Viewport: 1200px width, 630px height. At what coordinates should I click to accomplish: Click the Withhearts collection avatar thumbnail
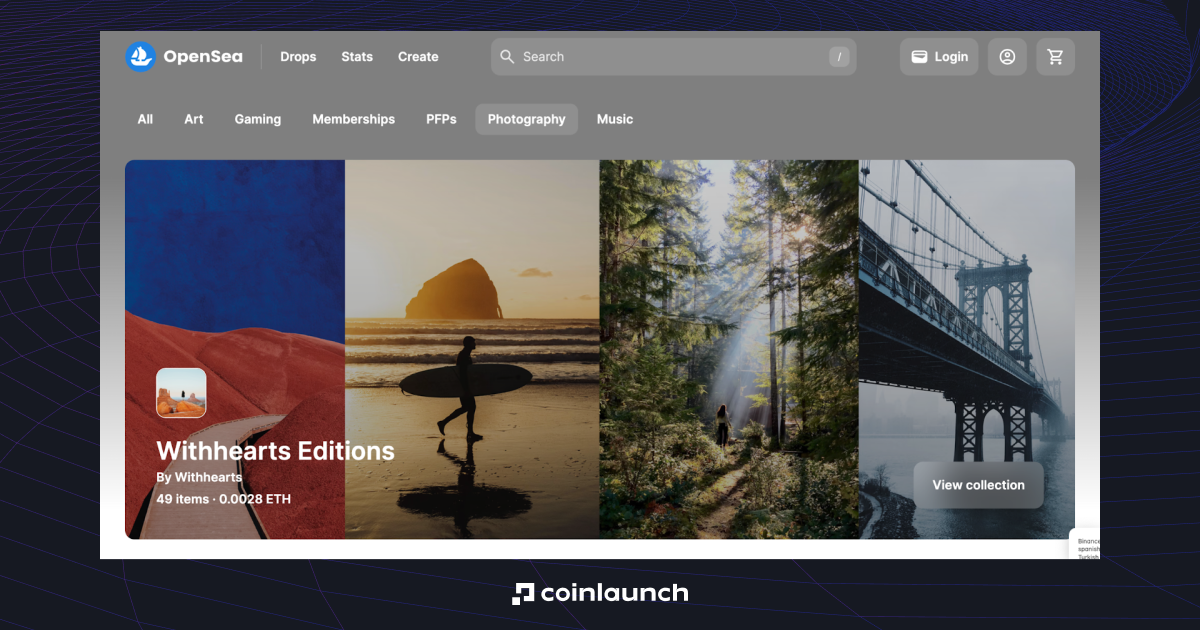(x=181, y=393)
